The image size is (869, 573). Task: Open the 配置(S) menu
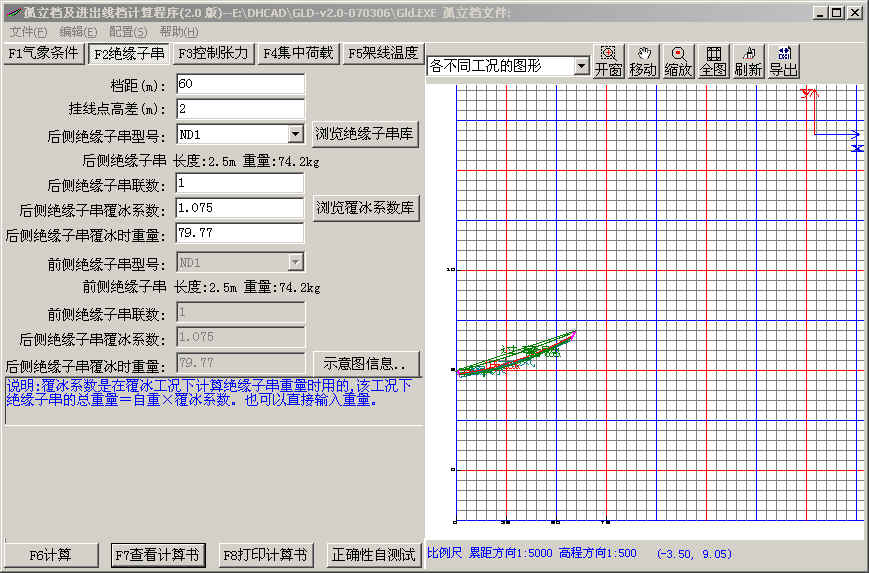(128, 32)
